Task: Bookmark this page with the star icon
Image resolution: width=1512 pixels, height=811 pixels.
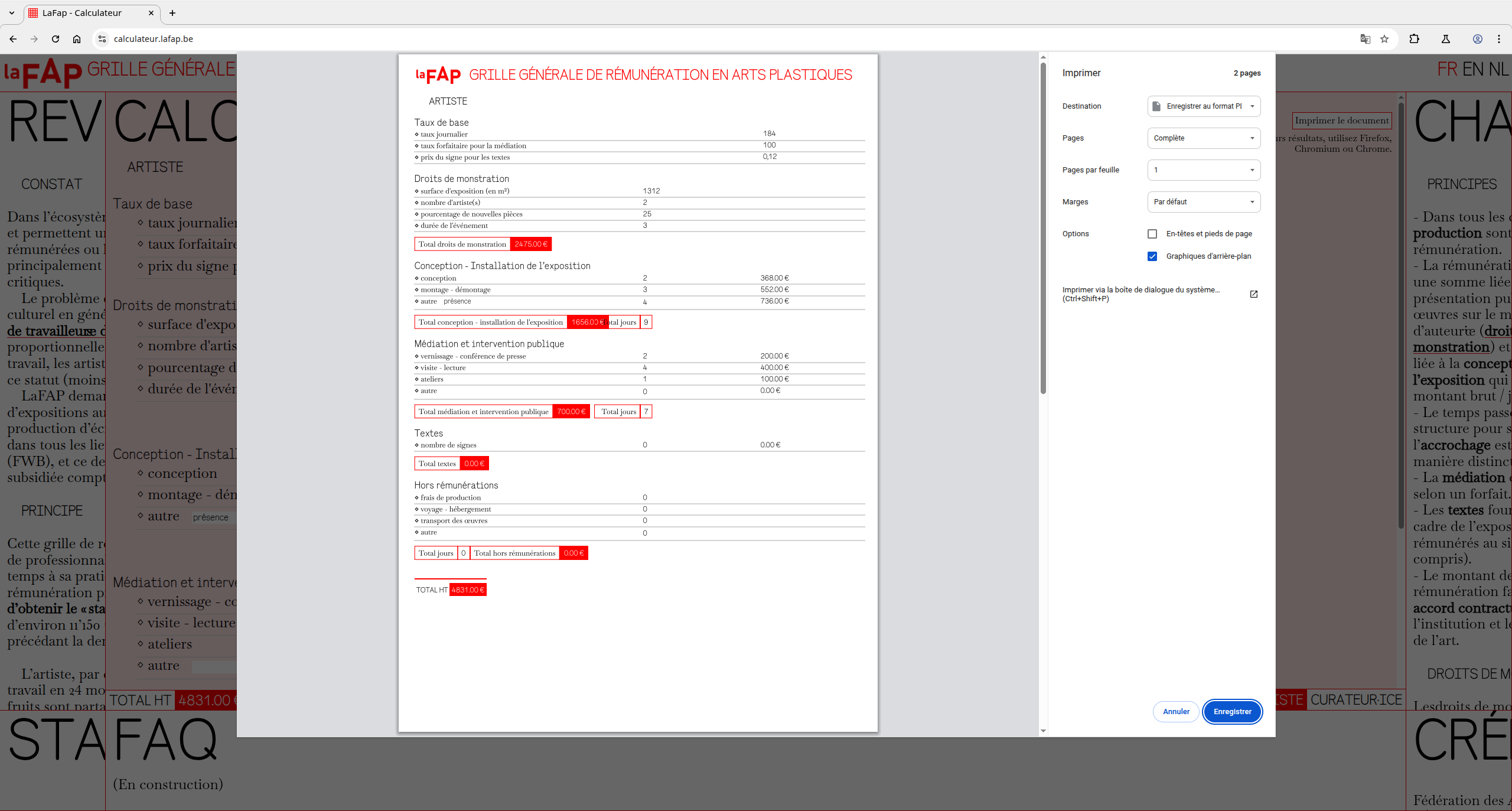Action: 1384,39
